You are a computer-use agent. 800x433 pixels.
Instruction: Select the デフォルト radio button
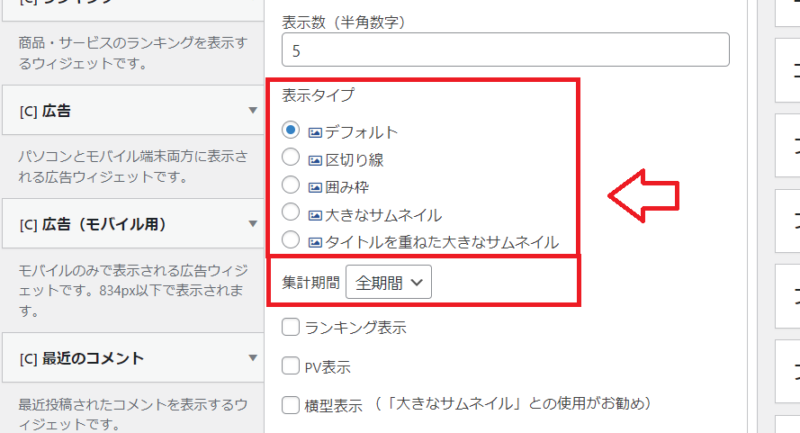[x=291, y=130]
